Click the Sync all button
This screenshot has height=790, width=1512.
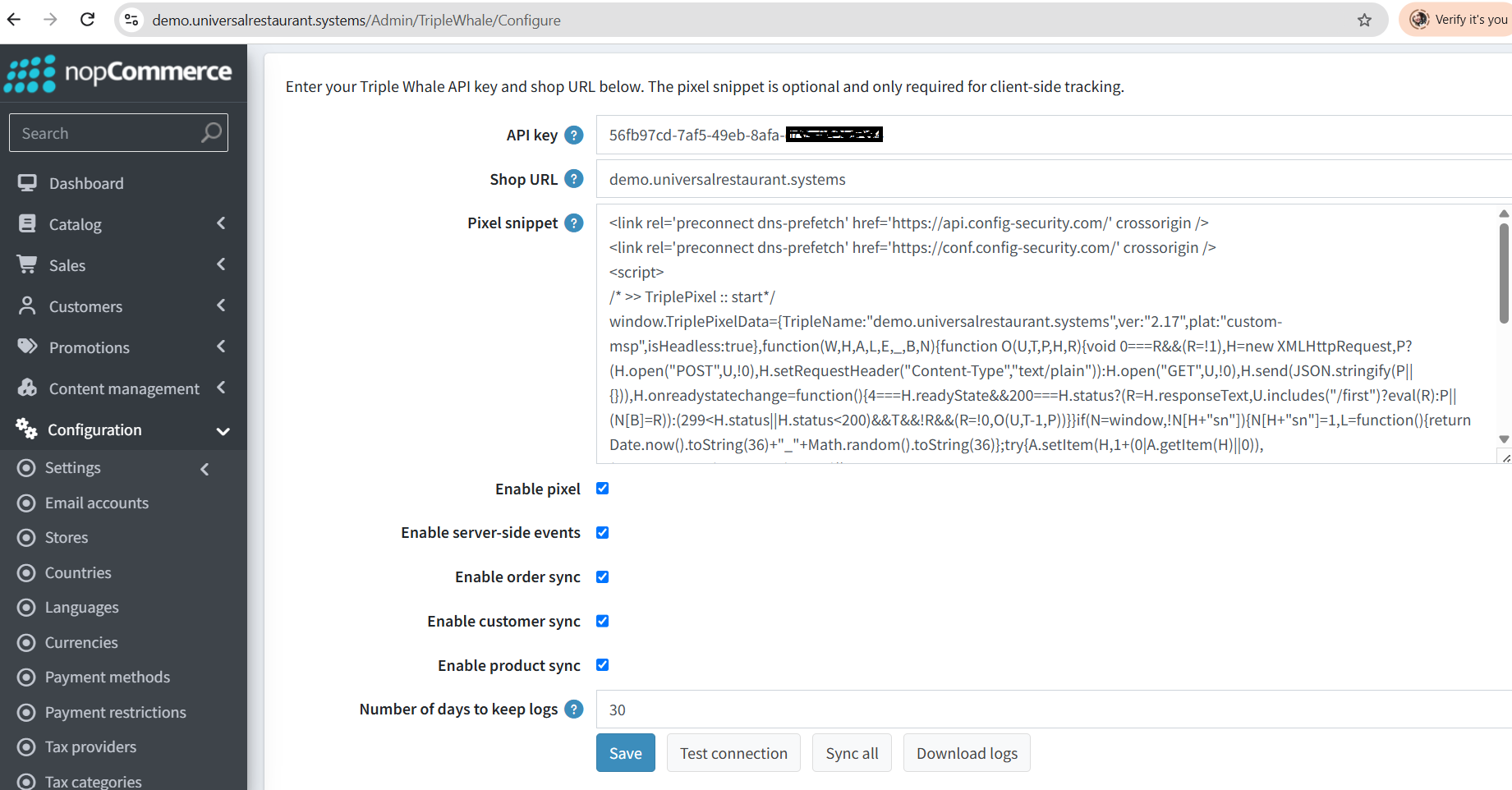(x=852, y=753)
